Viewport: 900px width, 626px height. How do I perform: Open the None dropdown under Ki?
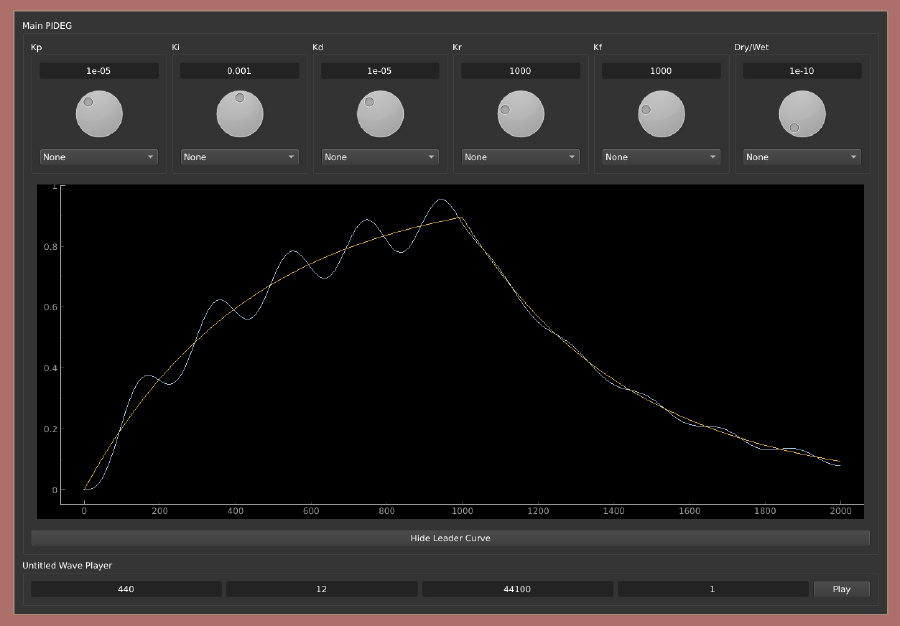239,157
